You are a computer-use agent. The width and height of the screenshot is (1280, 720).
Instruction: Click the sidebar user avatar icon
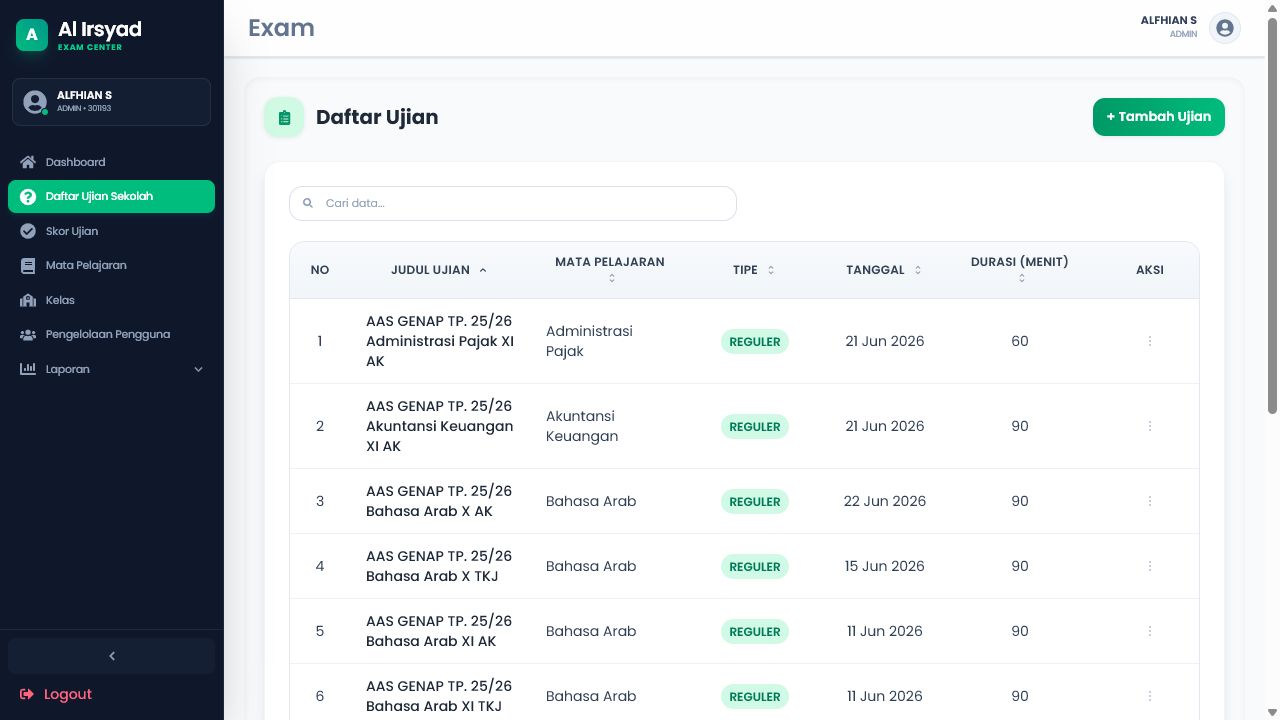(35, 102)
